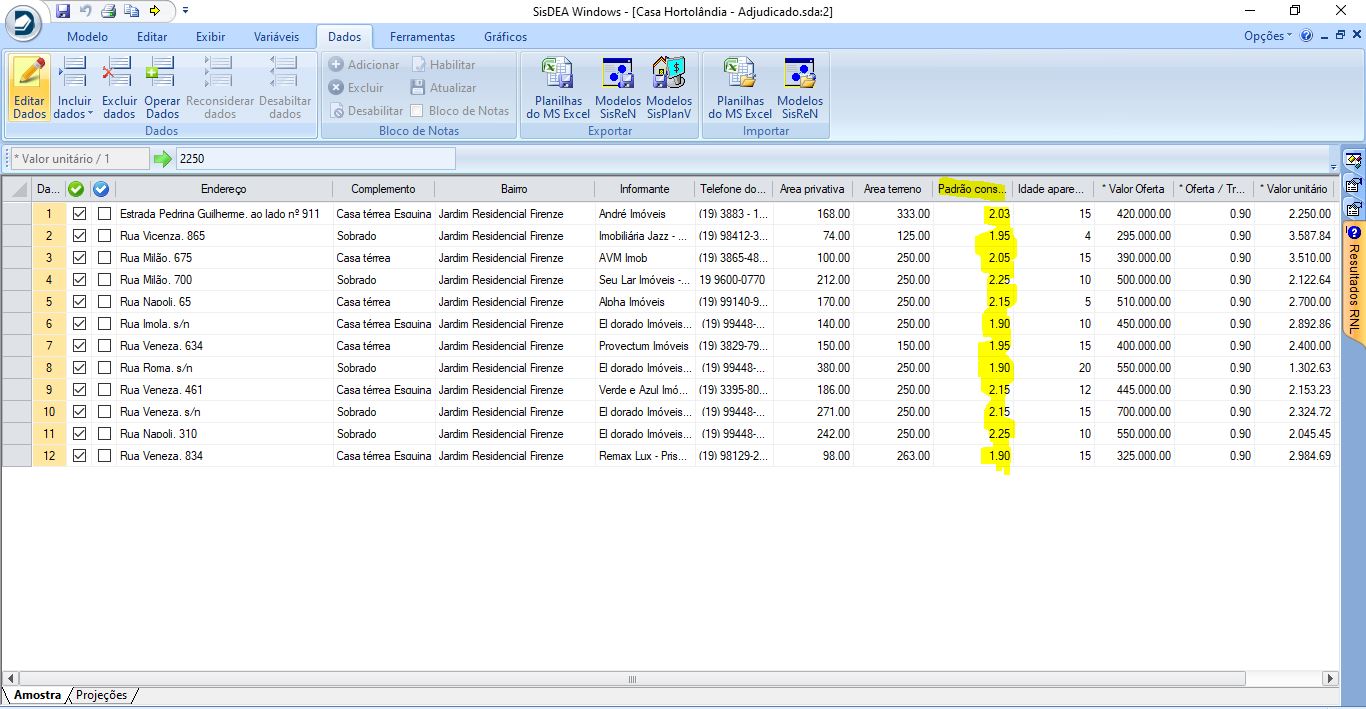Click Desabilitar in Bloco de Notas group
This screenshot has width=1366, height=709.
click(x=366, y=110)
